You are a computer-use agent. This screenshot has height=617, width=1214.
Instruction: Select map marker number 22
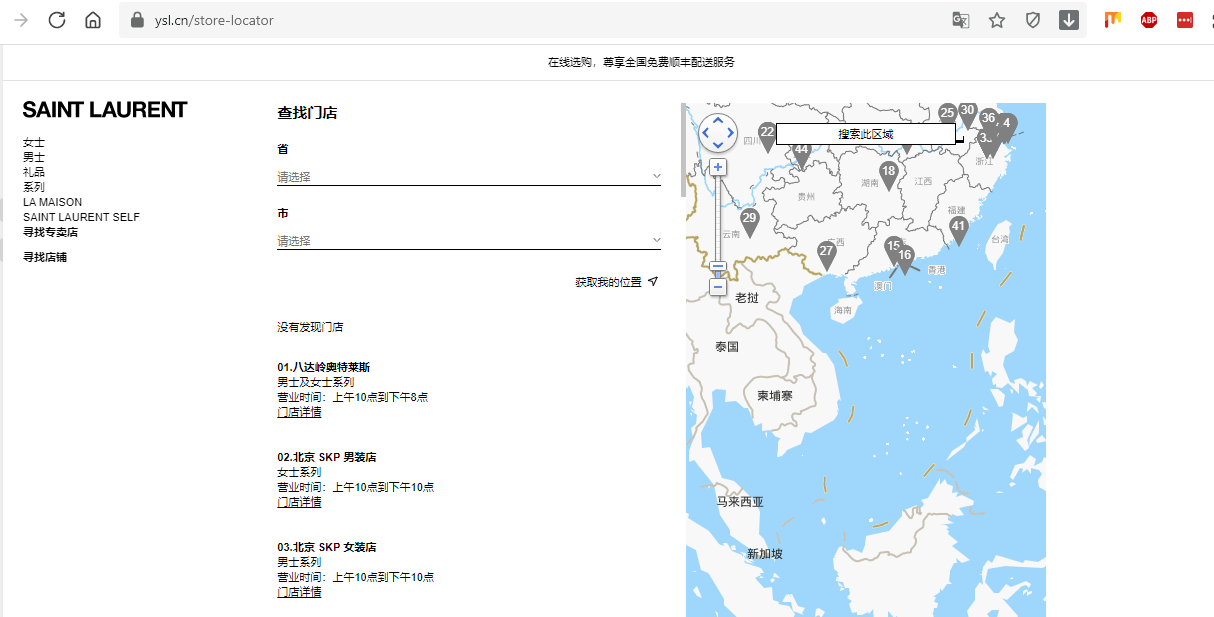767,137
